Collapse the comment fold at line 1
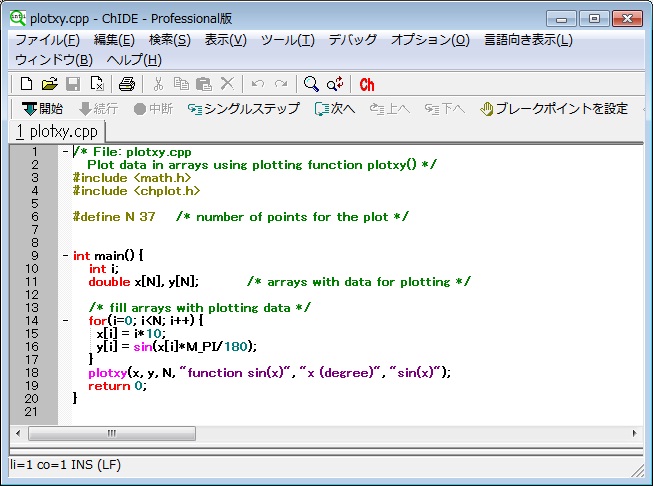Viewport: 653px width, 486px height. coord(65,152)
